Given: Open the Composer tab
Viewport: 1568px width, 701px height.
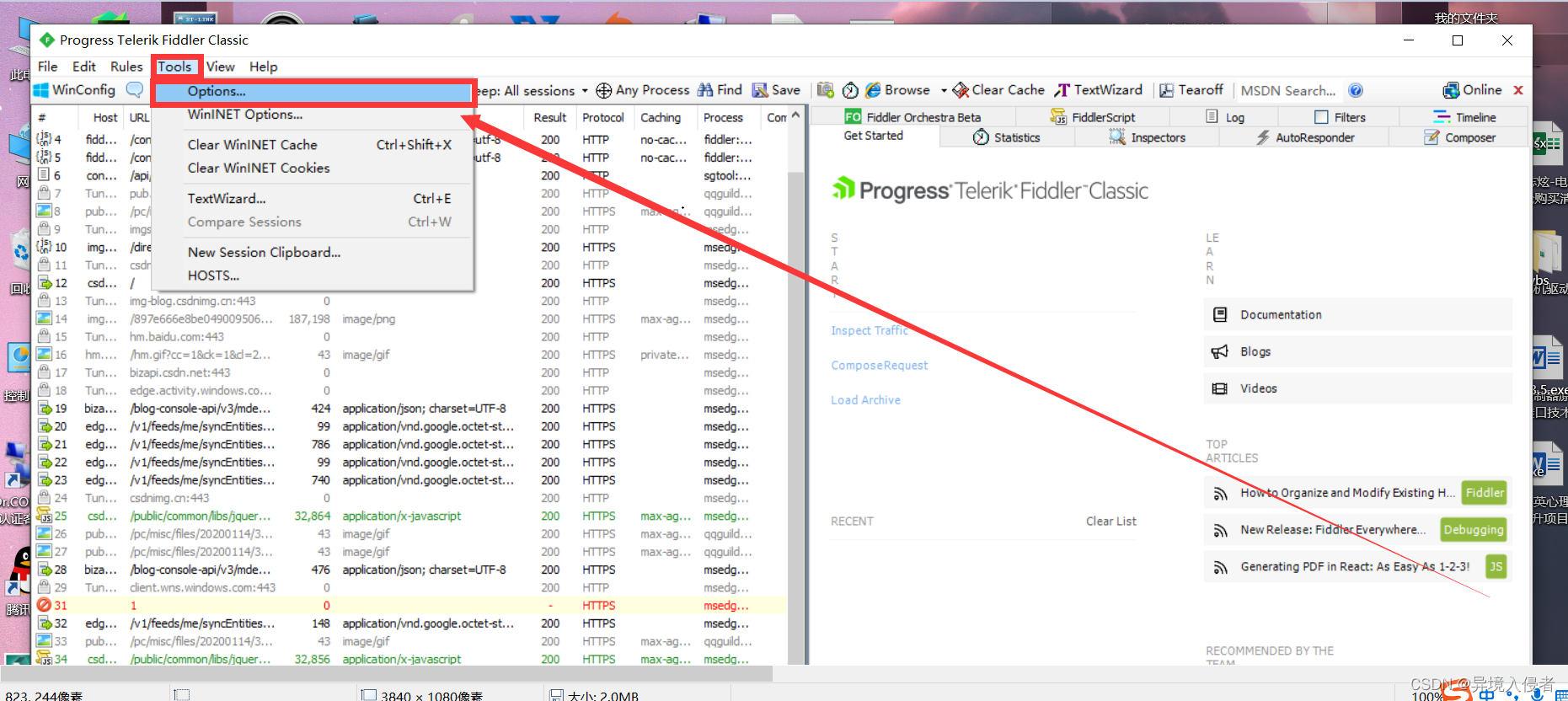Looking at the screenshot, I should 1460,137.
